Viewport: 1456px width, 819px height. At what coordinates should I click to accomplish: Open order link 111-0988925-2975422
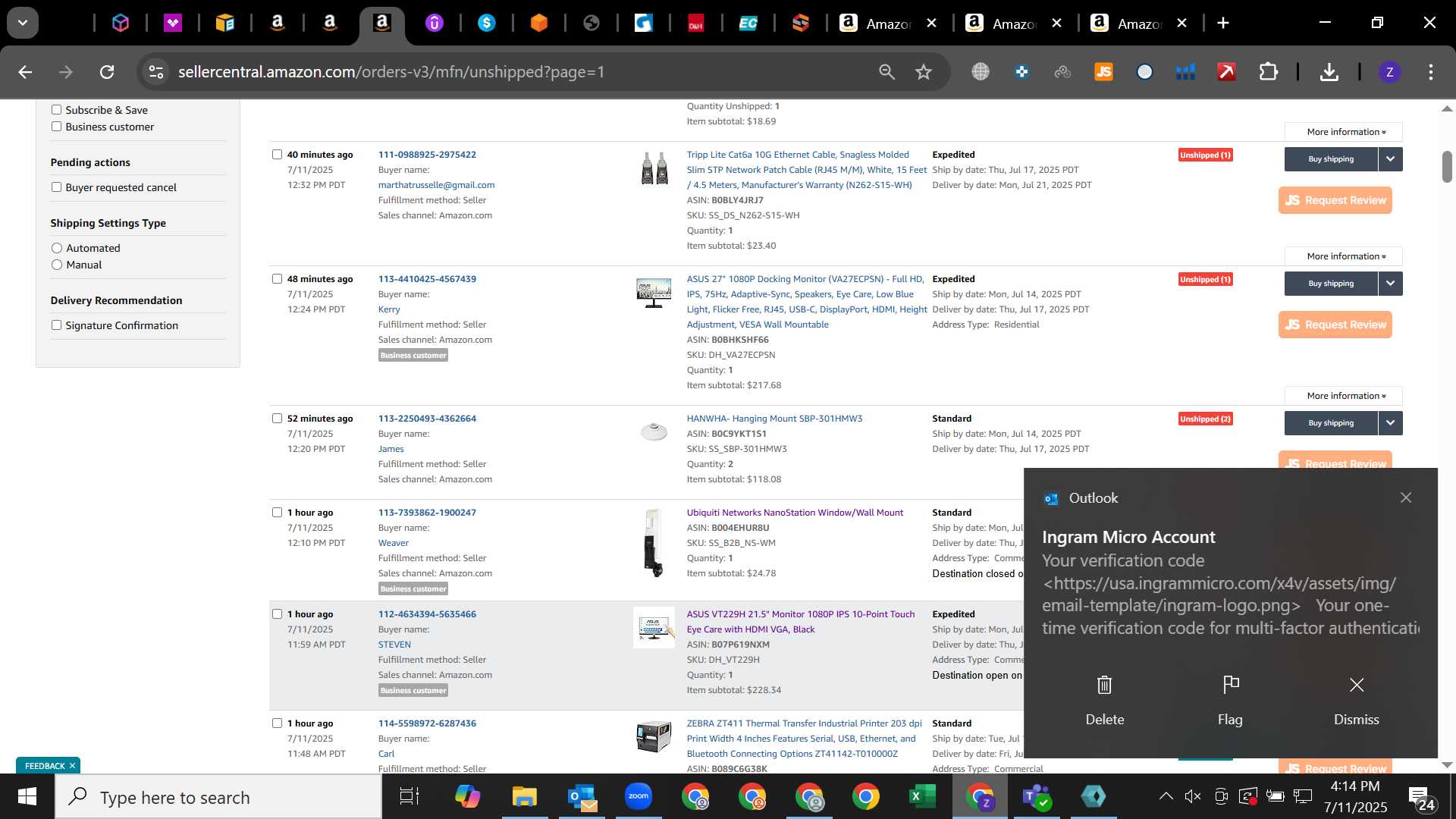tap(427, 155)
